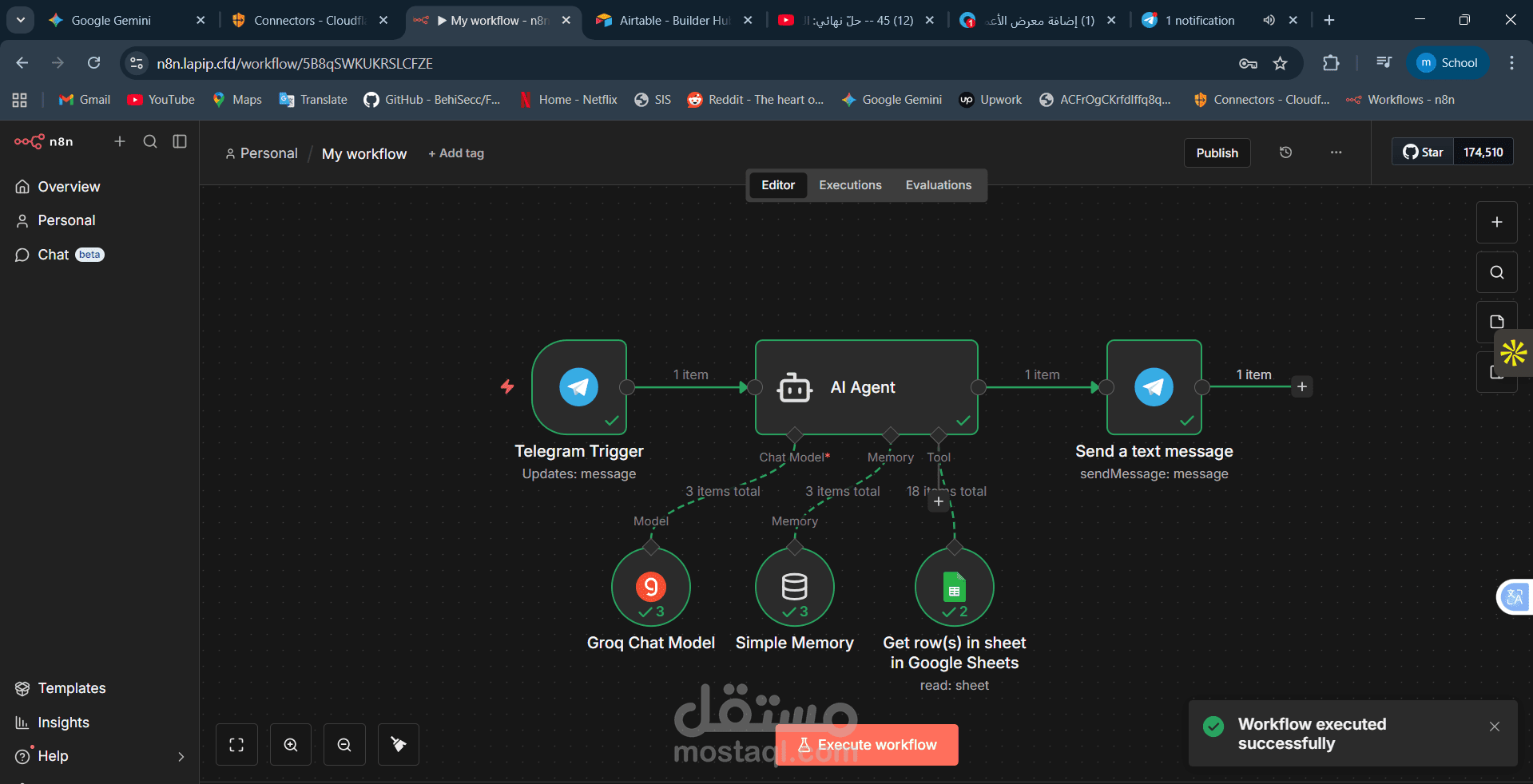Screen dimensions: 1533x784
Task: Add a sticky note with the note icon
Action: click(1496, 322)
